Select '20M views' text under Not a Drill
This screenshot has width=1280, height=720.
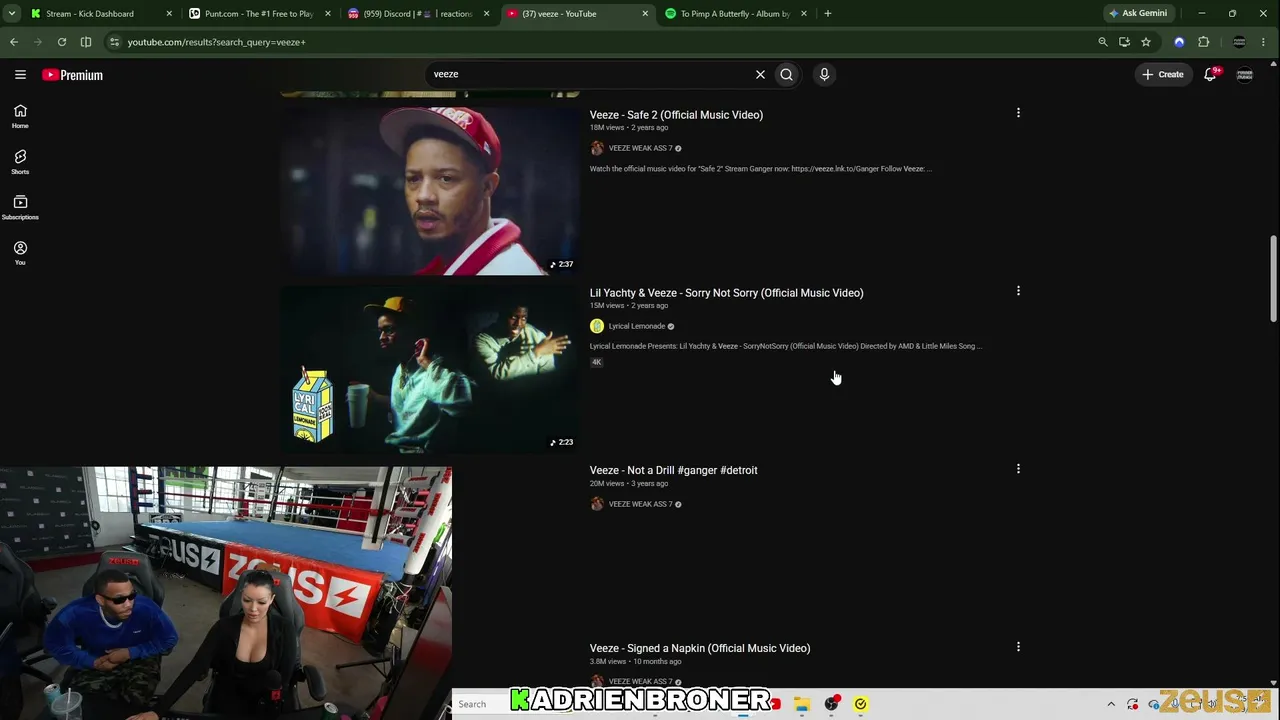pos(607,484)
